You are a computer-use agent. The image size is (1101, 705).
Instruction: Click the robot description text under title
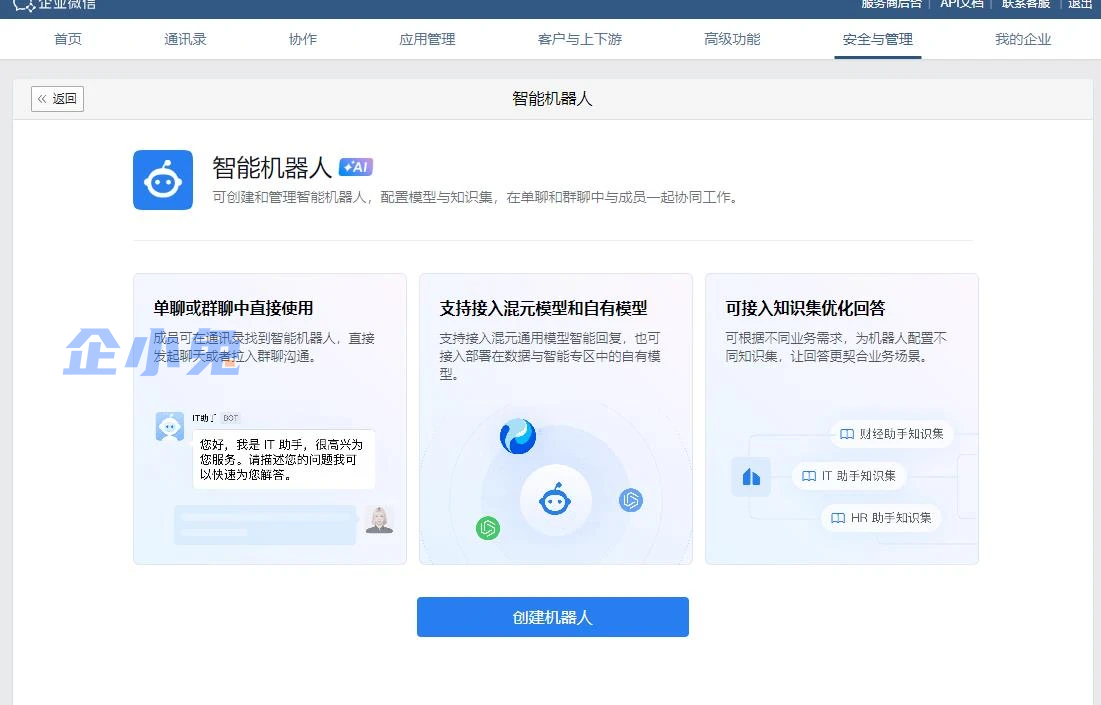point(477,197)
